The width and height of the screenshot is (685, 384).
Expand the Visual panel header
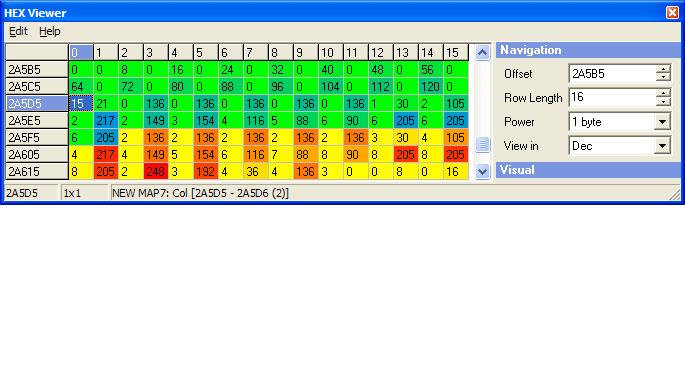pos(588,170)
